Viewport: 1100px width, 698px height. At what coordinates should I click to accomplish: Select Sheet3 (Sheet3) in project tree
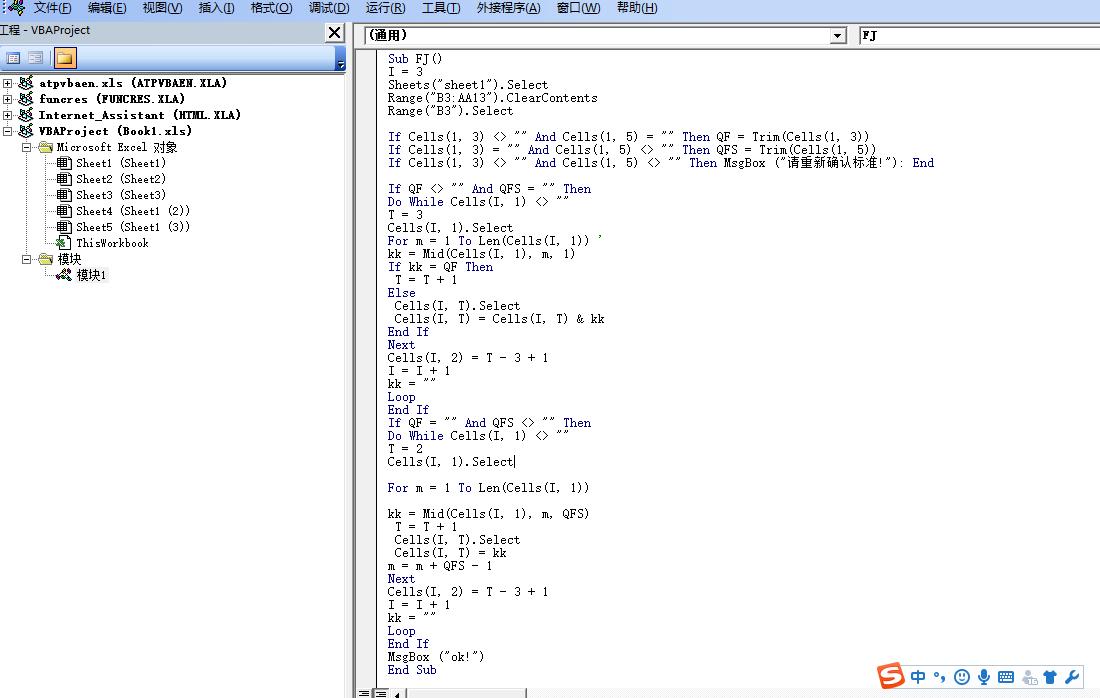[121, 195]
